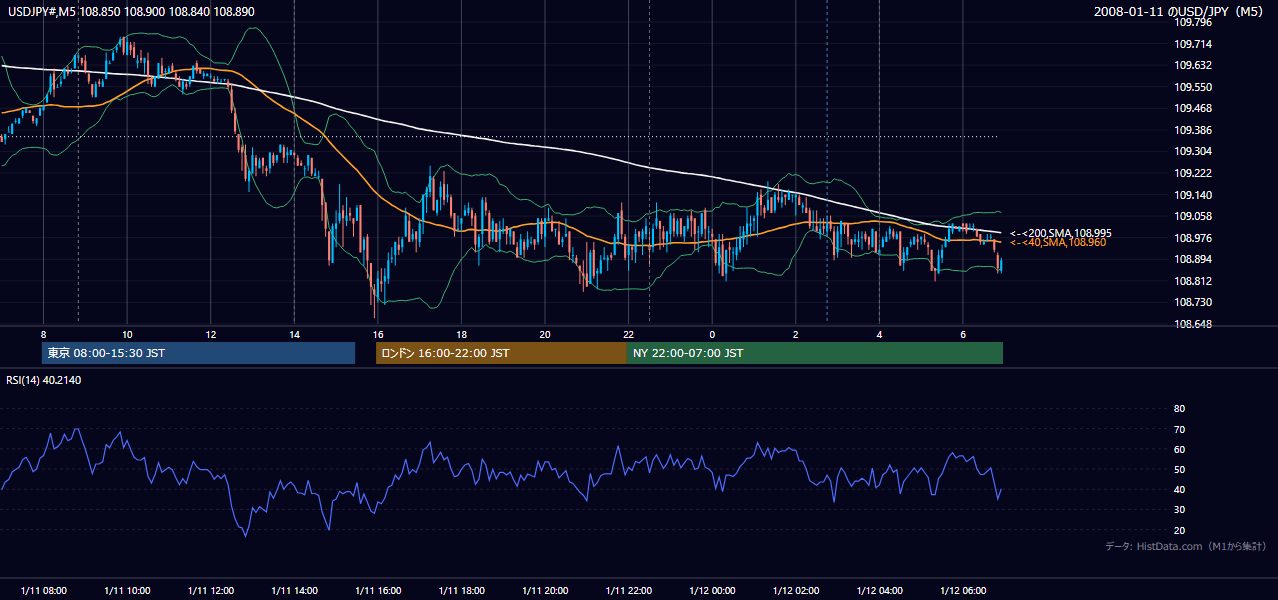Click hour tick 18 on price chart axis
Image resolution: width=1278 pixels, height=600 pixels.
(461, 334)
